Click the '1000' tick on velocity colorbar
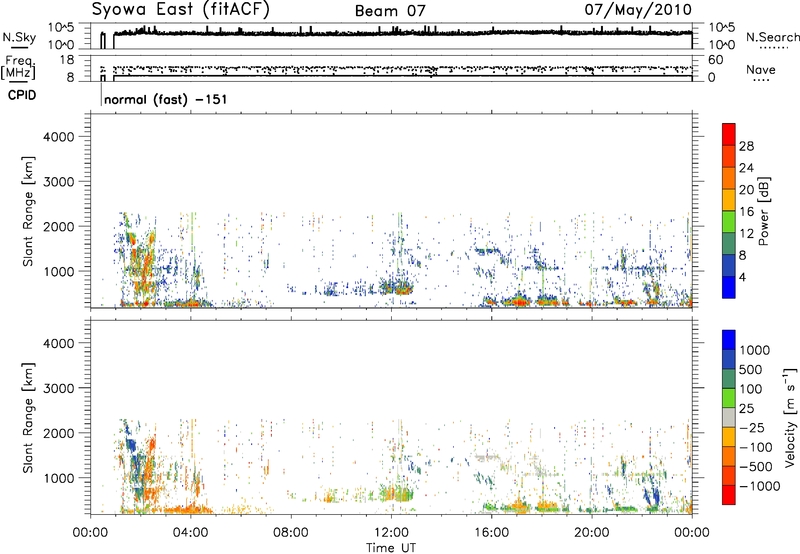 pos(754,350)
